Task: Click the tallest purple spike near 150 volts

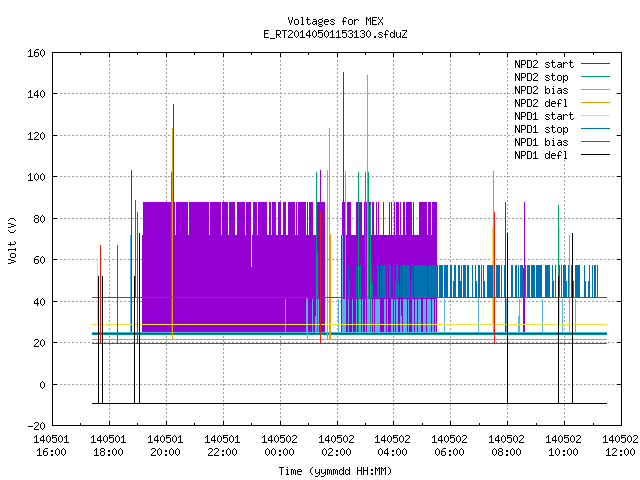Action: tap(343, 137)
